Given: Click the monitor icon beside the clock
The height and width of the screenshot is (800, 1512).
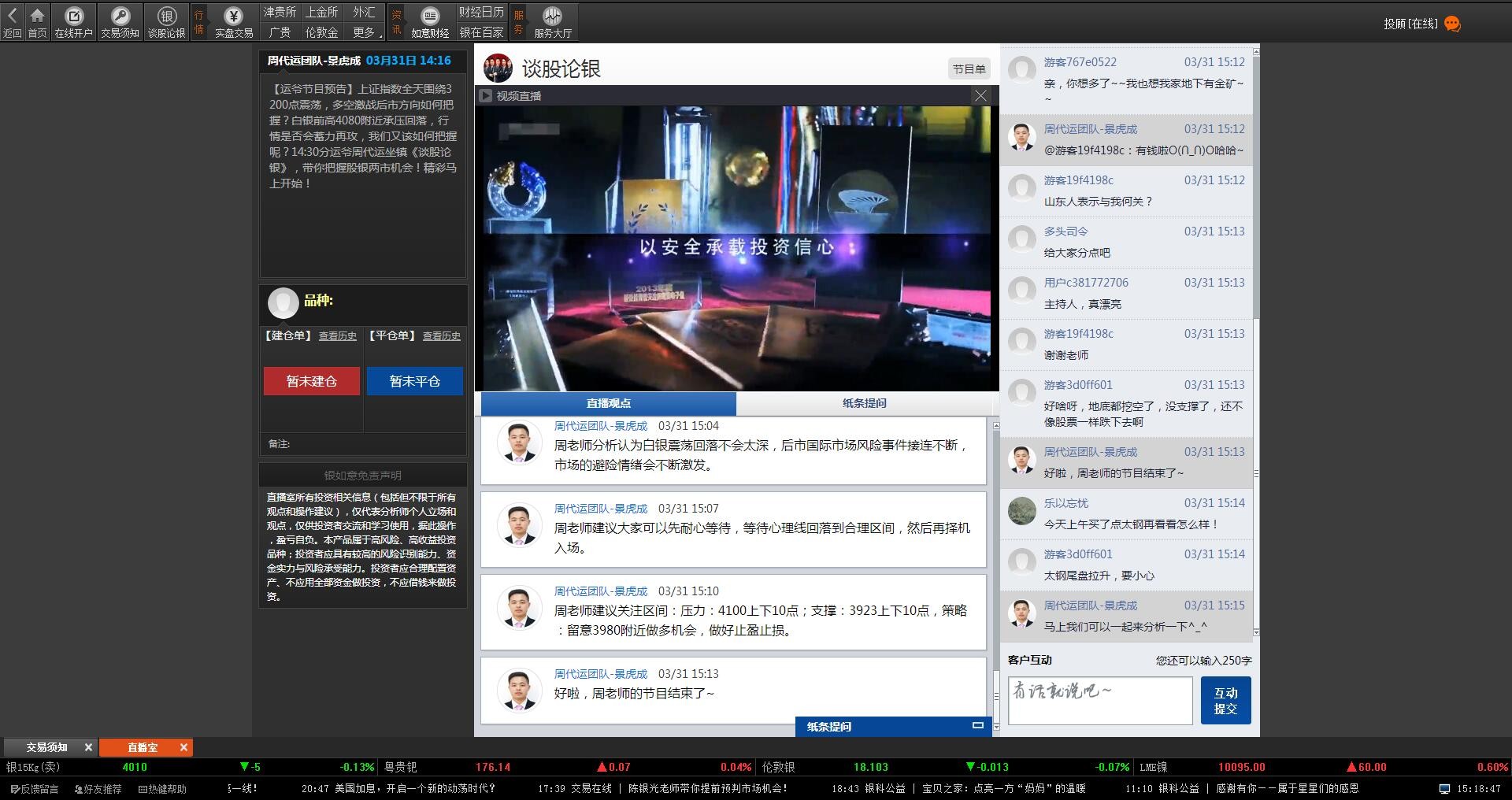Looking at the screenshot, I should pos(1444,788).
